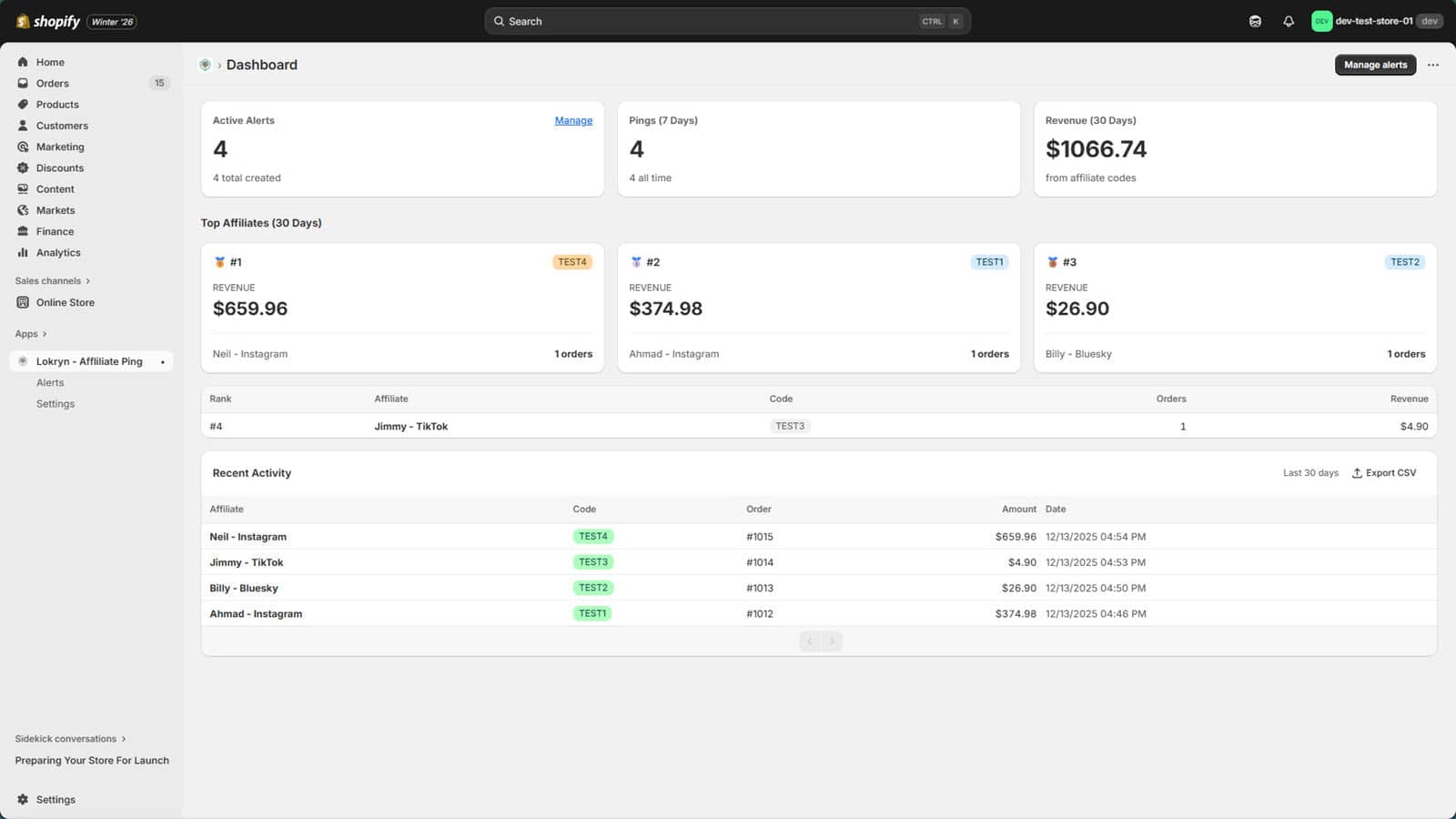This screenshot has width=1456, height=819.
Task: Open the Online Store channel
Action: tap(65, 302)
